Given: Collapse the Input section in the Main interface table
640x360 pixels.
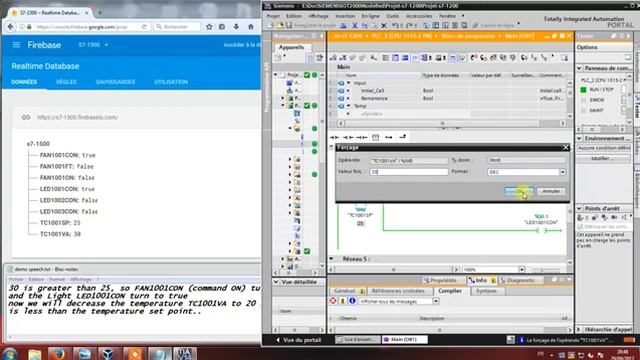Looking at the screenshot, I should click(x=349, y=83).
